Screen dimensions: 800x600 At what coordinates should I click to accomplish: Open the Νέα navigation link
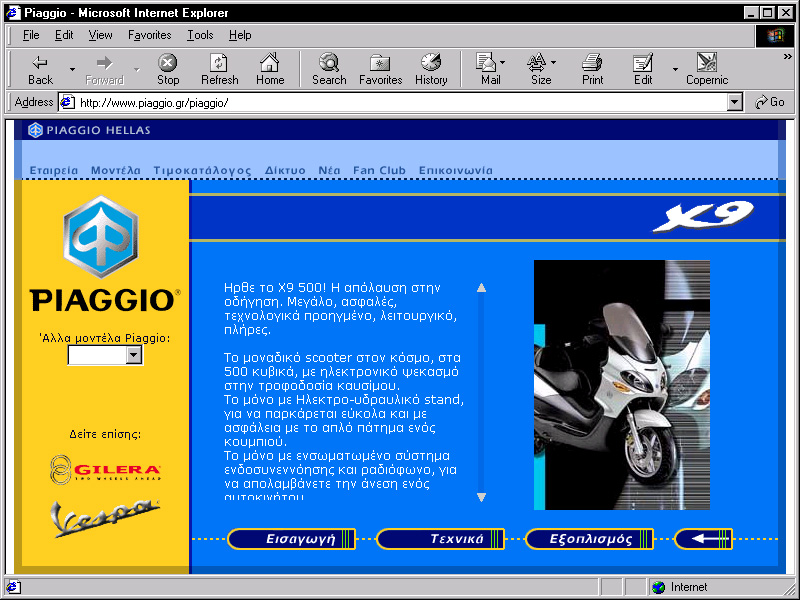click(x=329, y=170)
